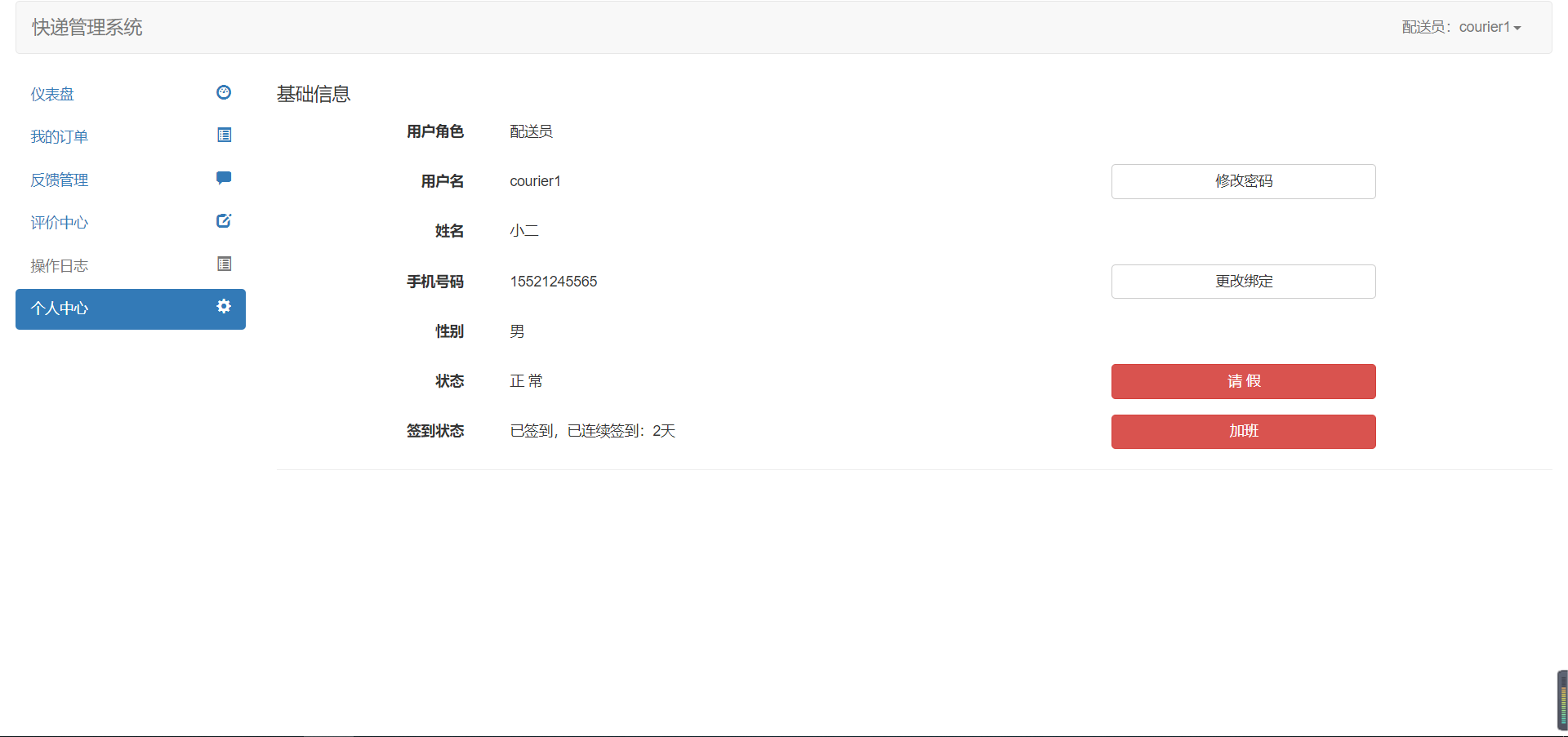The image size is (1568, 737).
Task: Click the name value 小二
Action: click(524, 231)
